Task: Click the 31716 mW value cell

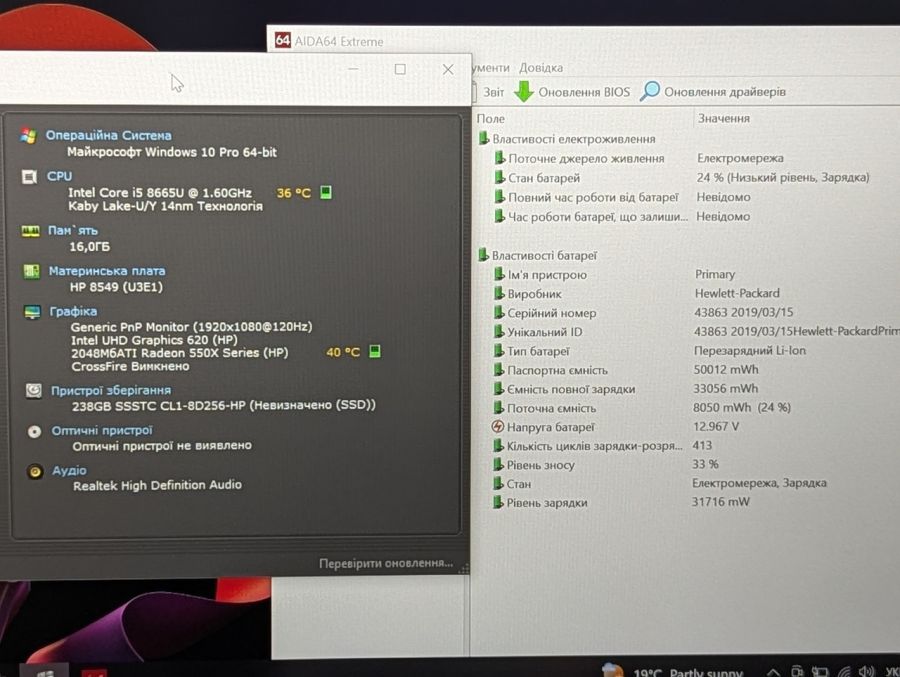Action: pos(720,501)
